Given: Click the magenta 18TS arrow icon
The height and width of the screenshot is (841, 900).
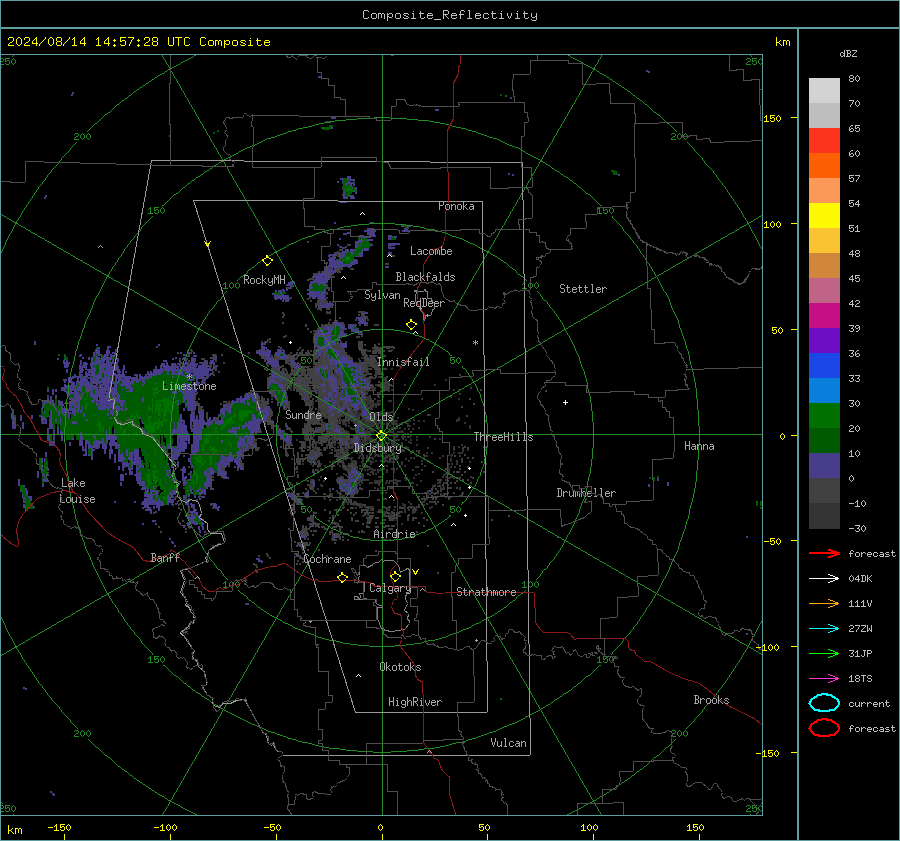Looking at the screenshot, I should pos(824,679).
